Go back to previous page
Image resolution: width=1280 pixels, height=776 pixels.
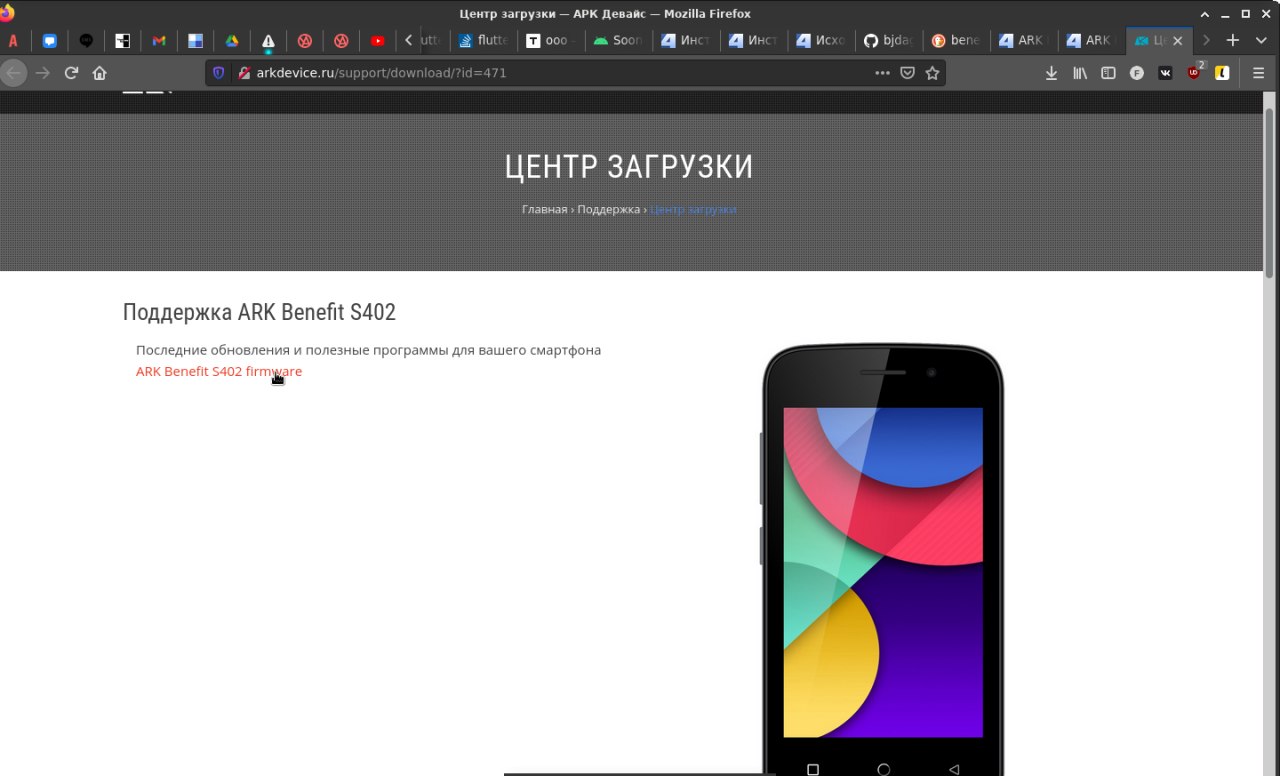click(13, 73)
